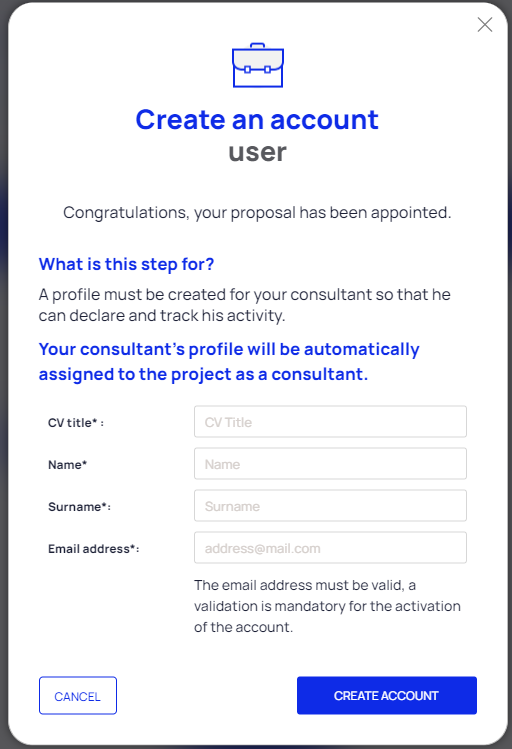
Task: Select the Name text field
Action: click(330, 464)
